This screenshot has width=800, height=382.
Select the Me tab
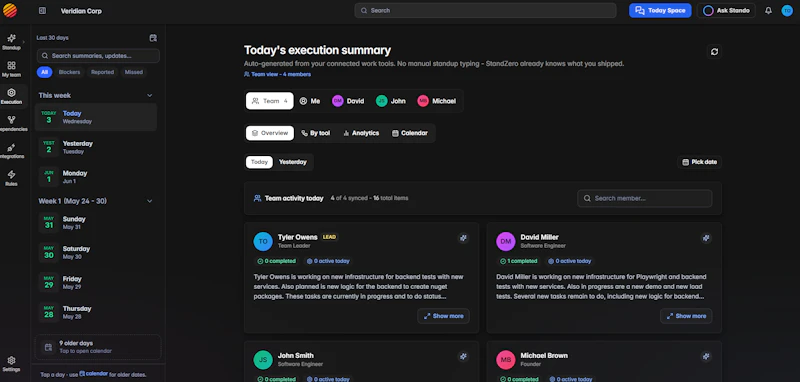[310, 101]
